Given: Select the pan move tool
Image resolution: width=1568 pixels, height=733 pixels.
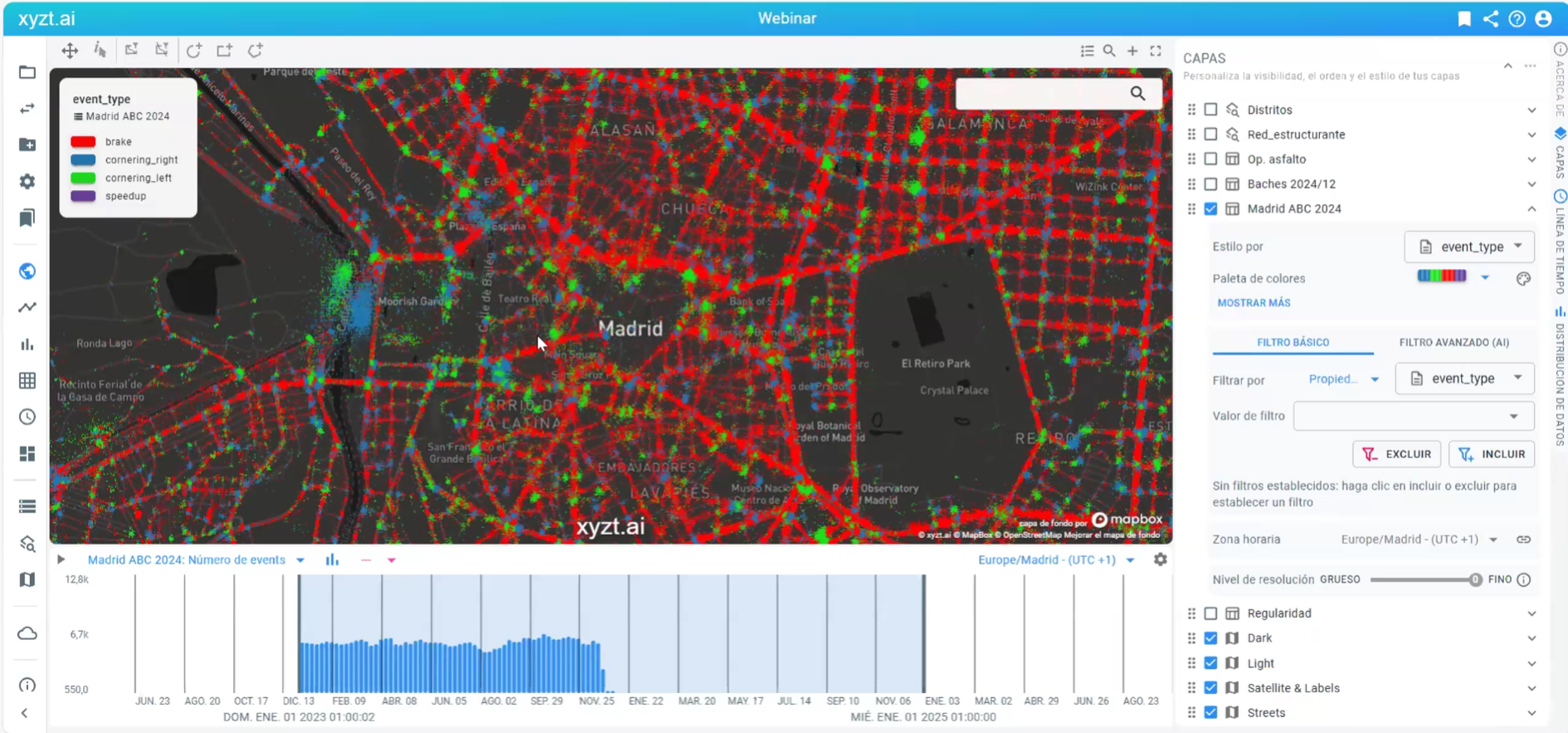Looking at the screenshot, I should pos(70,51).
